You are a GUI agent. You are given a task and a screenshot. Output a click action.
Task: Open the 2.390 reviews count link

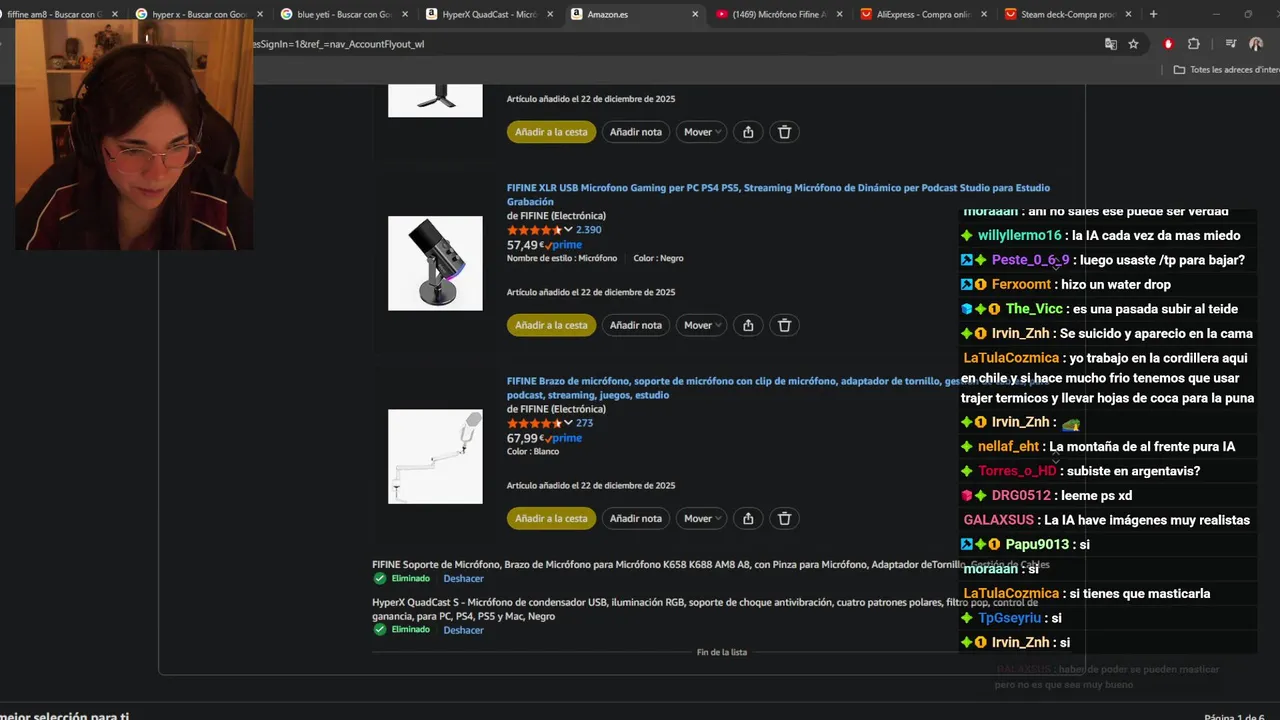coord(589,230)
